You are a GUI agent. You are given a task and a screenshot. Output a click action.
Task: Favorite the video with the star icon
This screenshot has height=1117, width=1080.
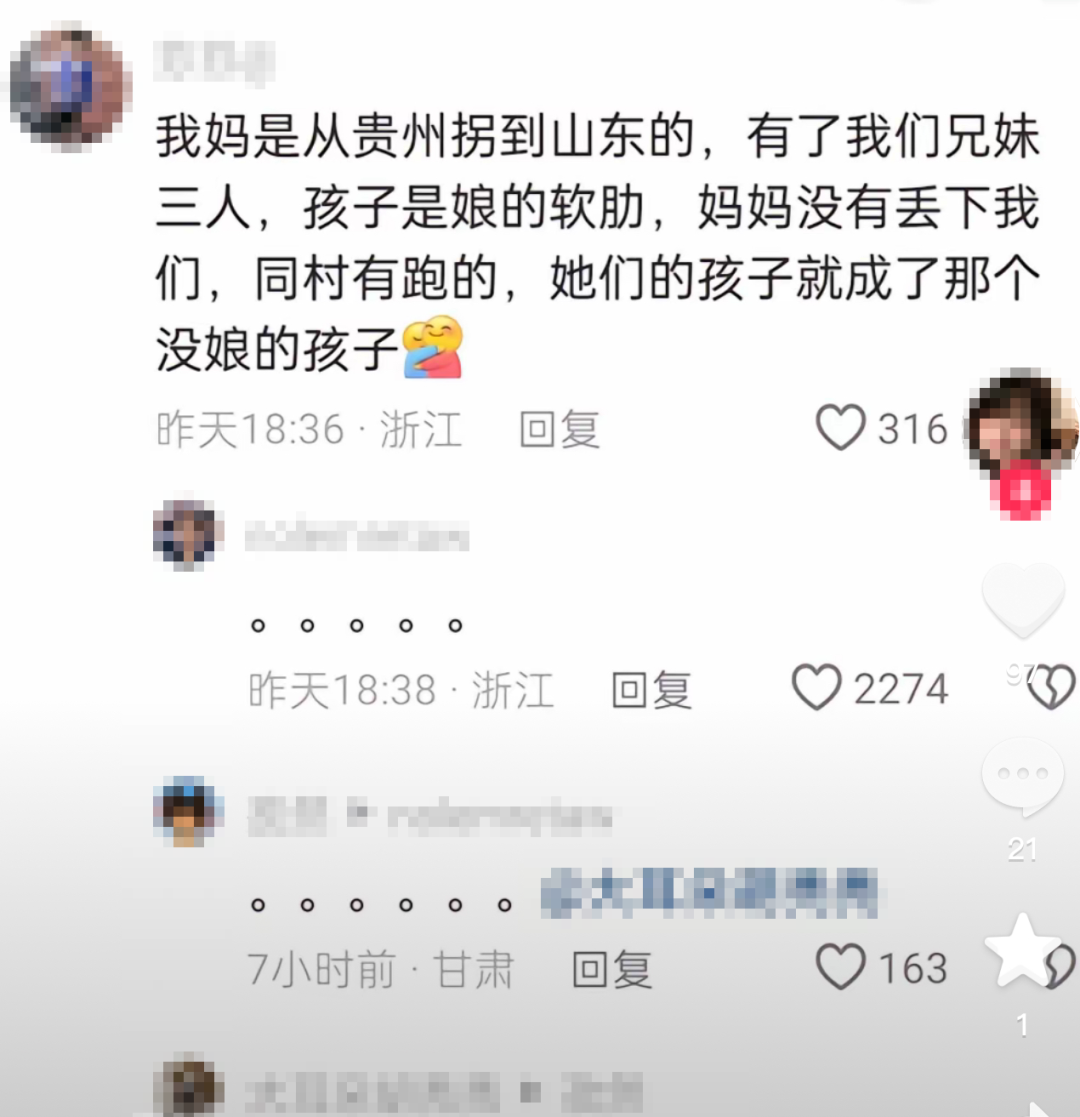pos(1022,950)
